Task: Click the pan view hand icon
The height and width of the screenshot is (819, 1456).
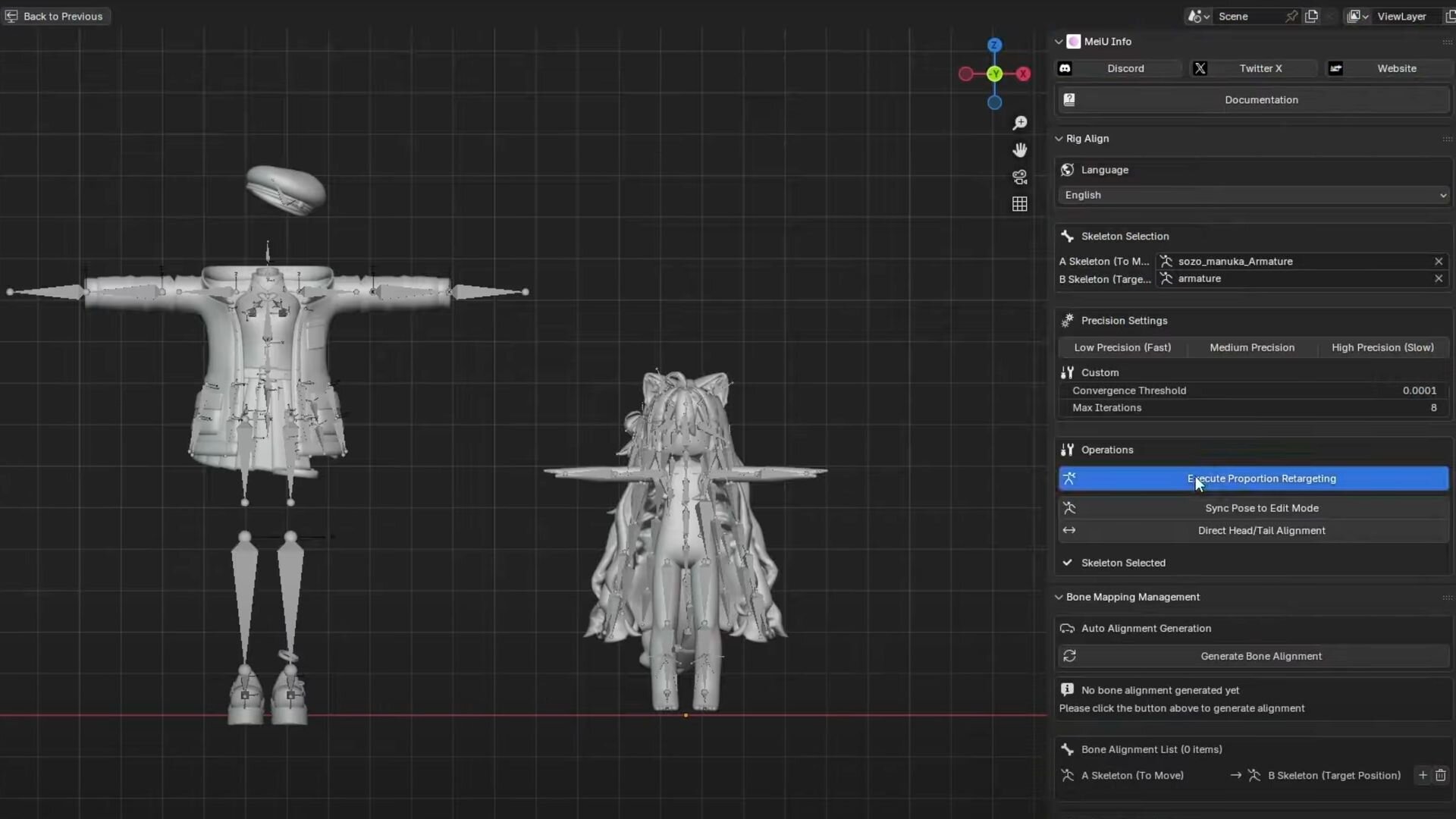Action: pos(1020,150)
